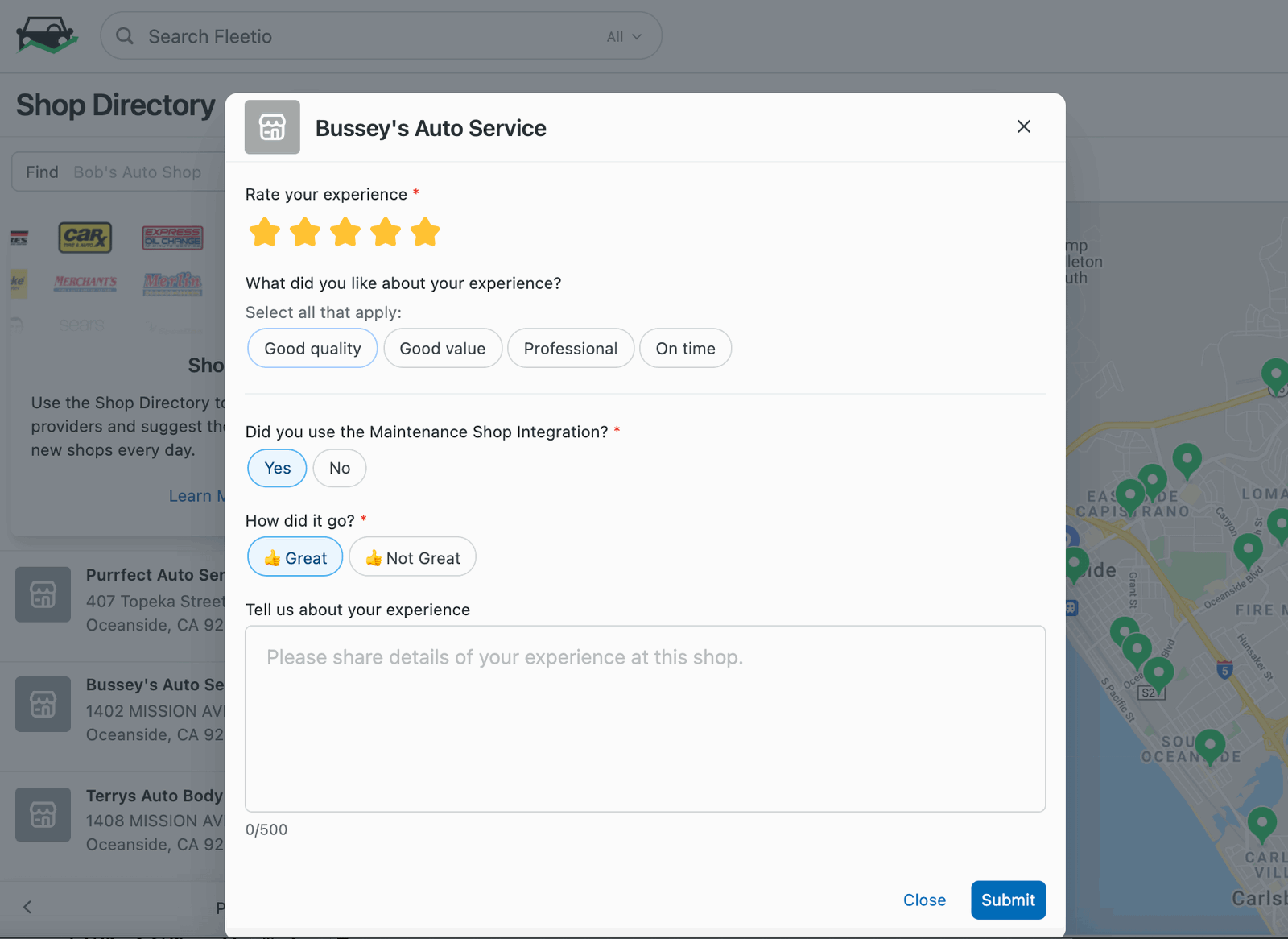Click the Fleetio car logo

coord(47,35)
